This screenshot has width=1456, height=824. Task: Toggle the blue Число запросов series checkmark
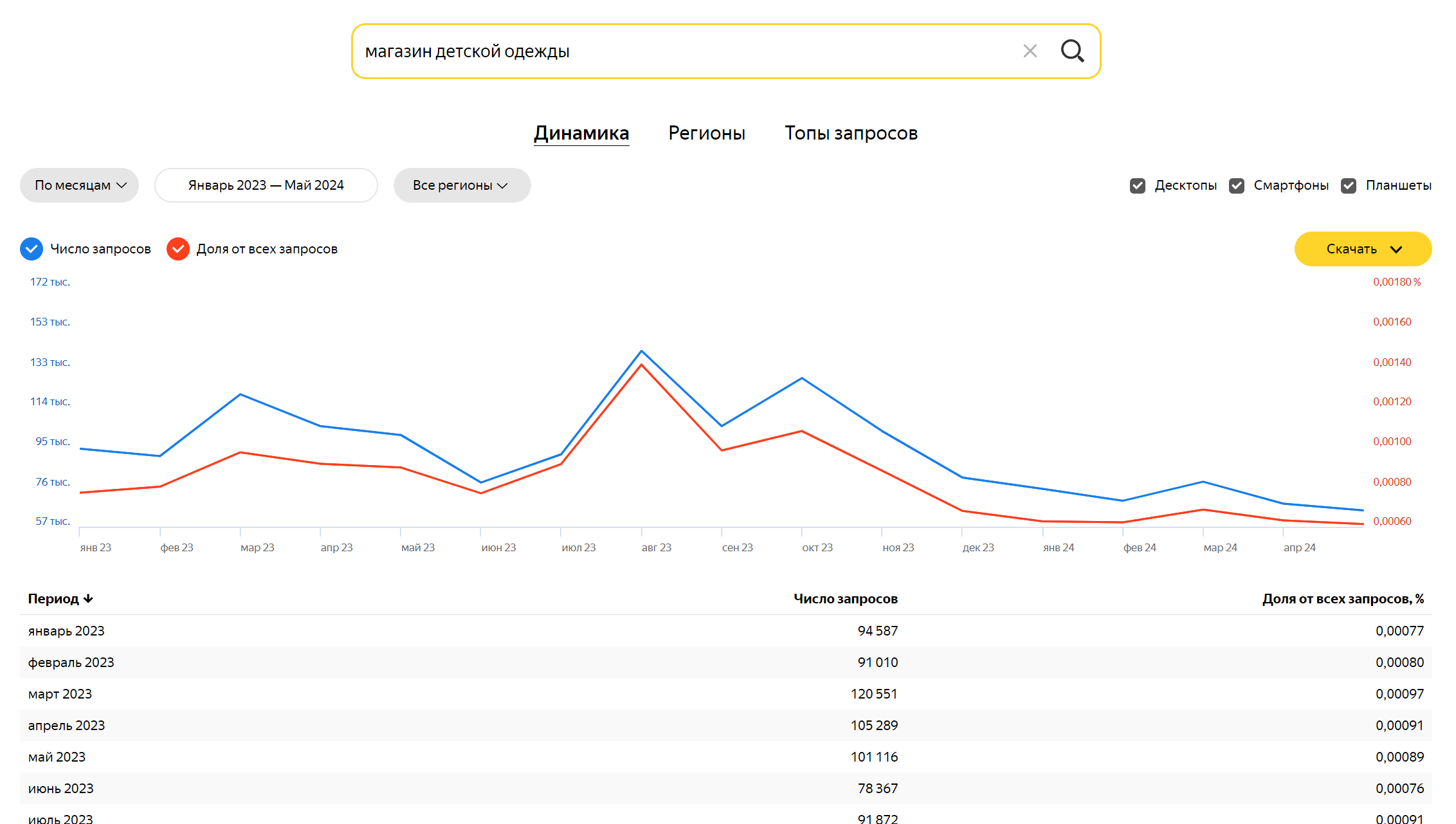pyautogui.click(x=32, y=249)
